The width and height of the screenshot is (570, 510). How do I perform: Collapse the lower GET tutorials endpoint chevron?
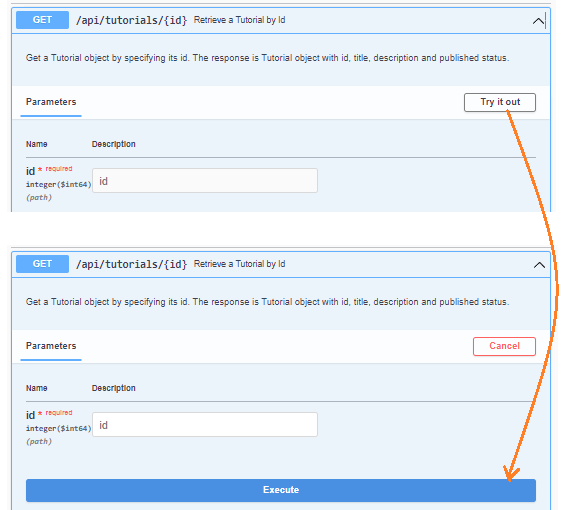[539, 265]
